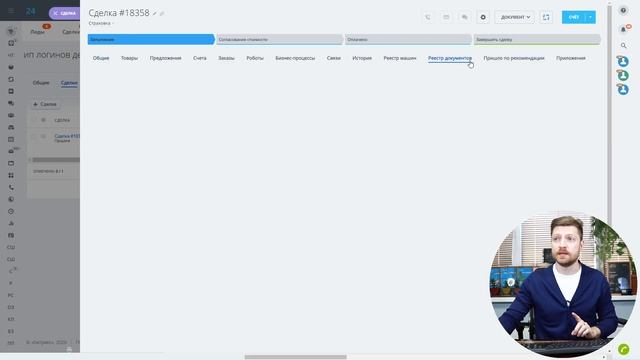Open the Реестр машин tab

[x=400, y=58]
